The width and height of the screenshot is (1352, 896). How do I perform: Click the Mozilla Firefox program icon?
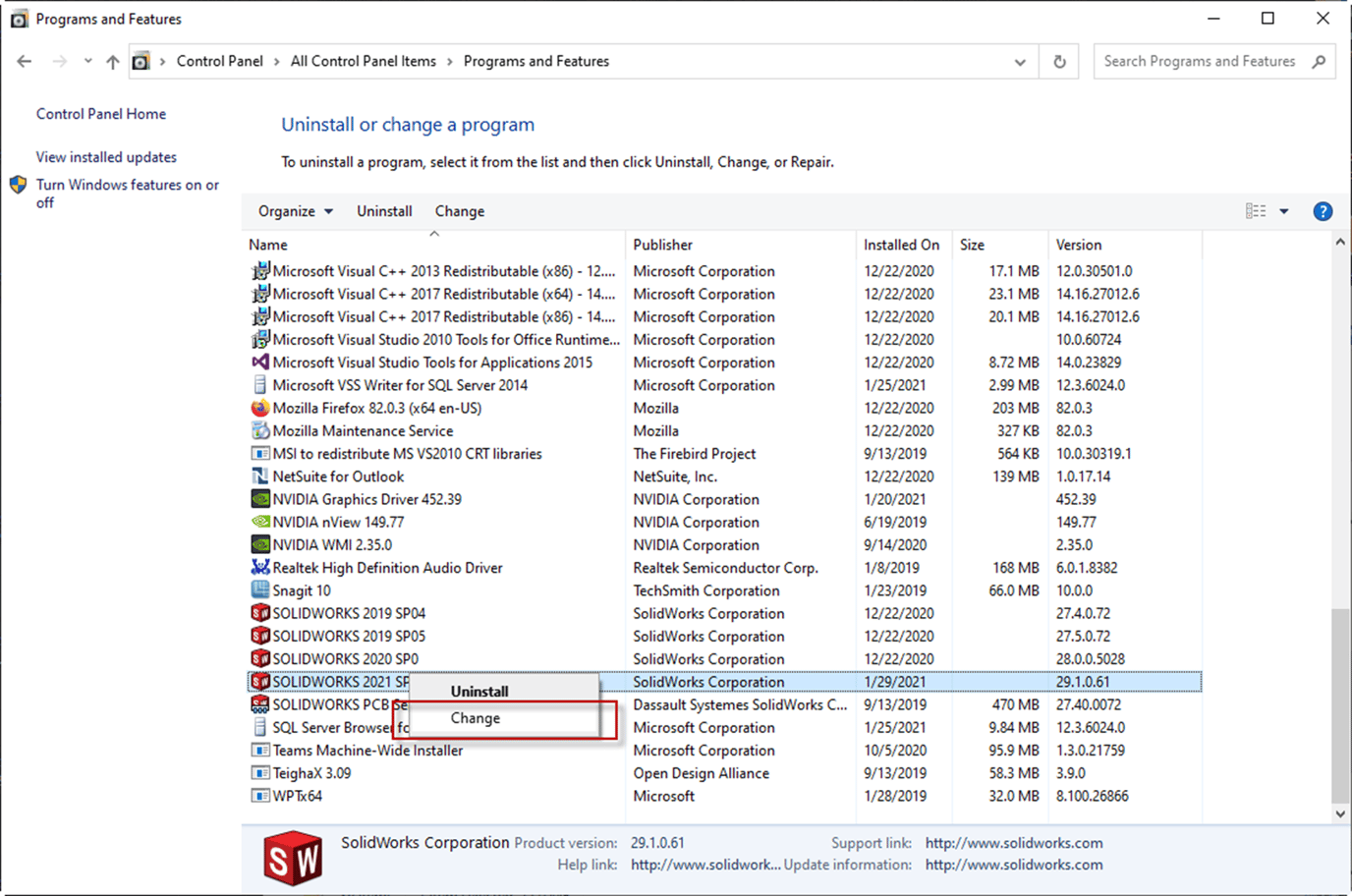click(260, 408)
